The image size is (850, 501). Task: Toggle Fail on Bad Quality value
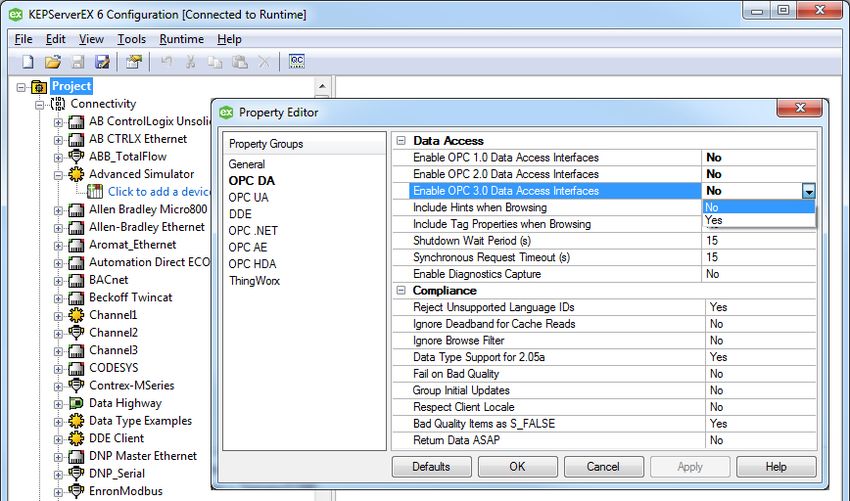click(x=761, y=374)
